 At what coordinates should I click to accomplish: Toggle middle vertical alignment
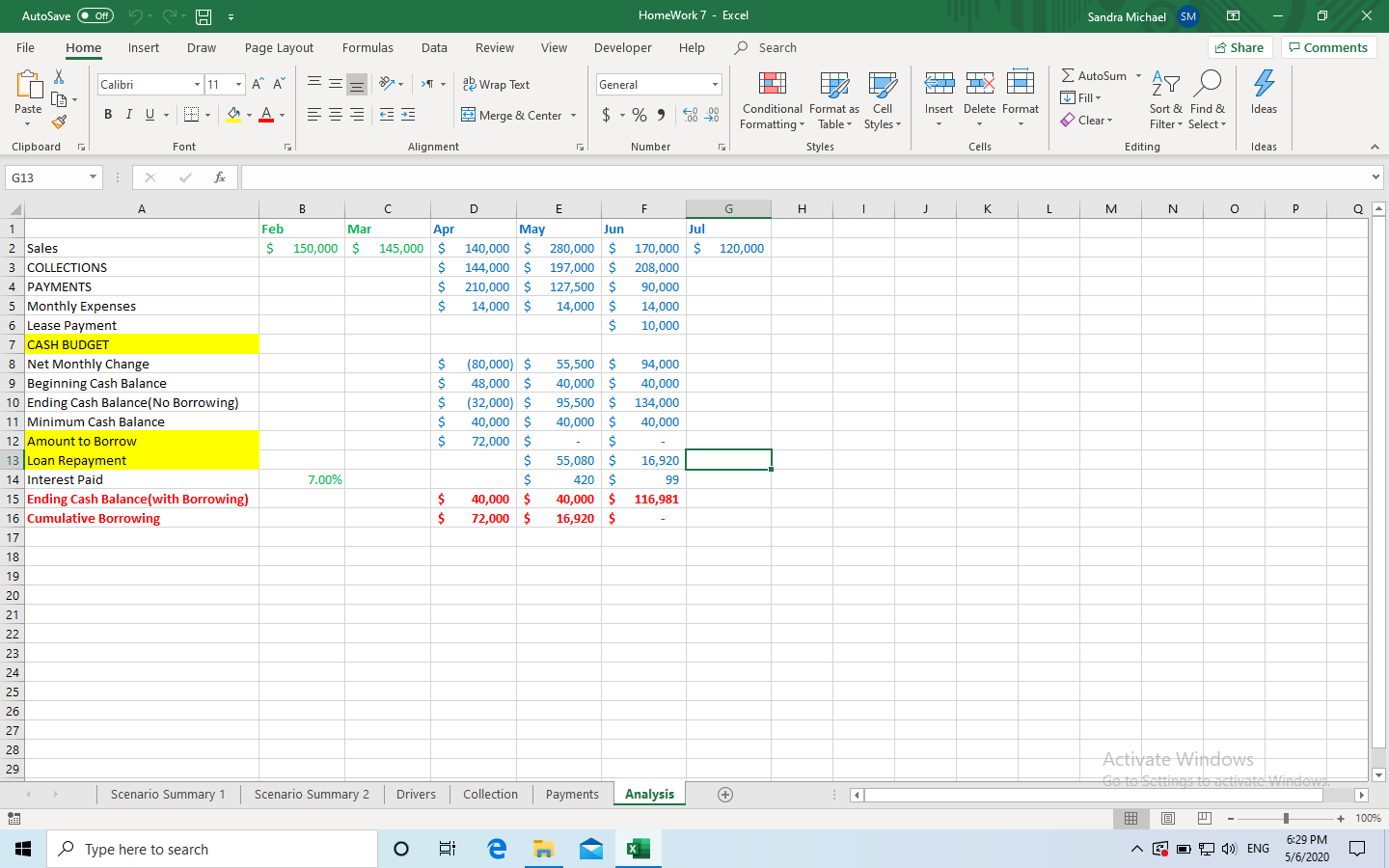pos(336,84)
